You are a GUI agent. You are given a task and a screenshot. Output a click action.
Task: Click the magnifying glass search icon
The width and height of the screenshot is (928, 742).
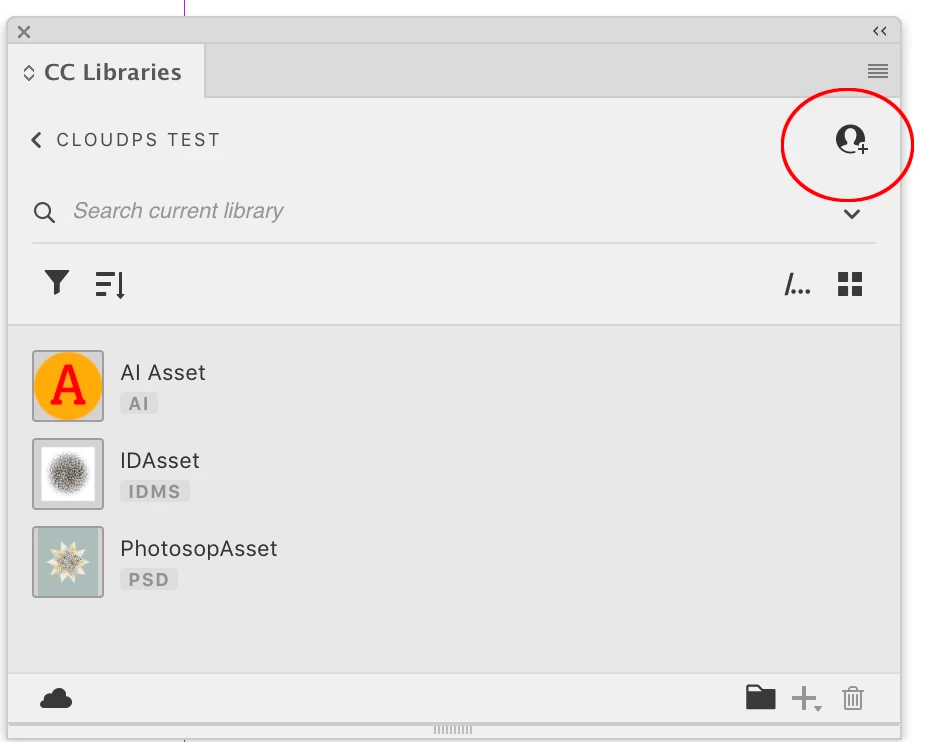pyautogui.click(x=44, y=212)
